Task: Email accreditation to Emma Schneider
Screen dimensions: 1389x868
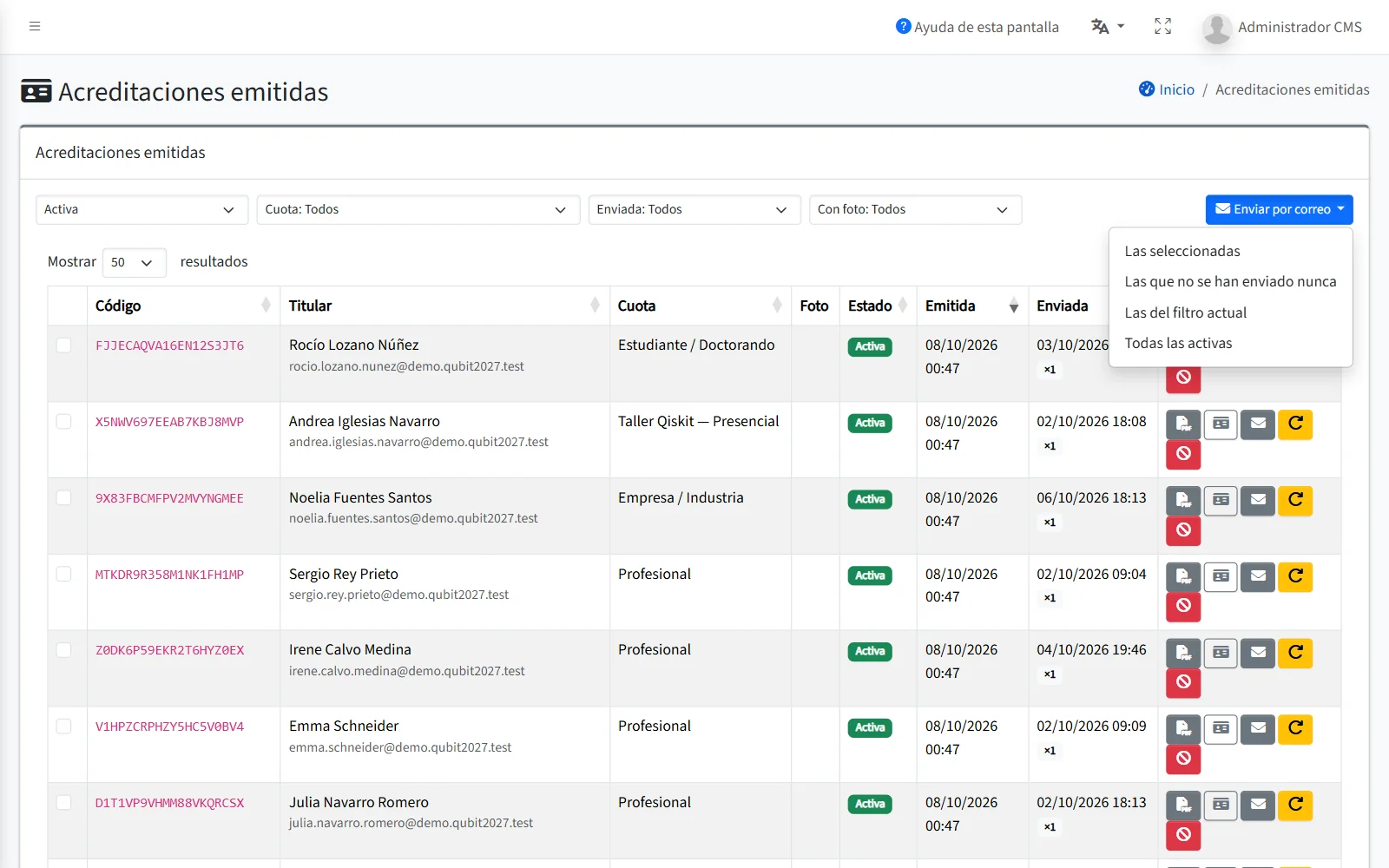Action: tap(1258, 729)
